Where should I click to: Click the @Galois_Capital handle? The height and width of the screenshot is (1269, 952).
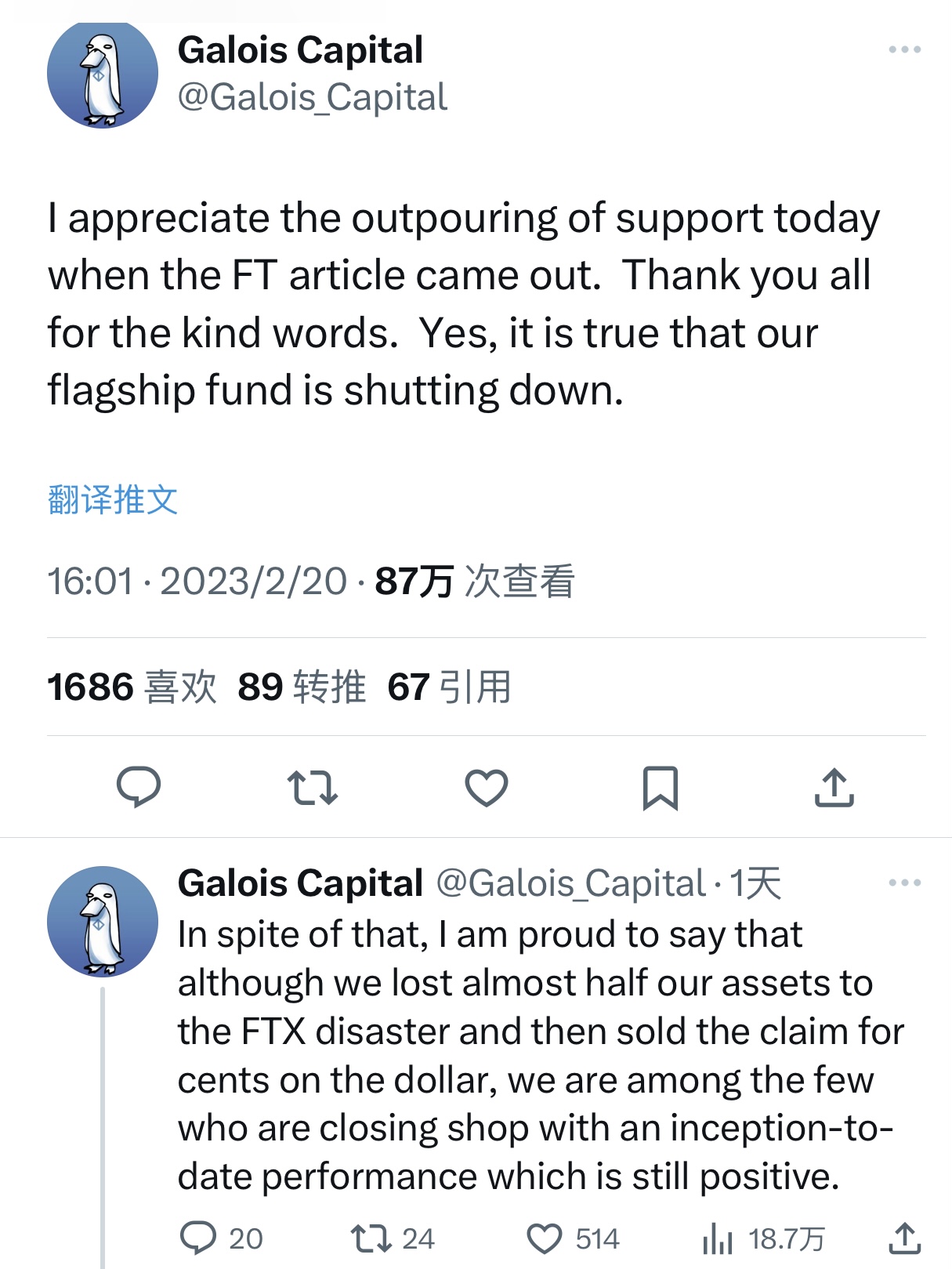click(x=313, y=97)
